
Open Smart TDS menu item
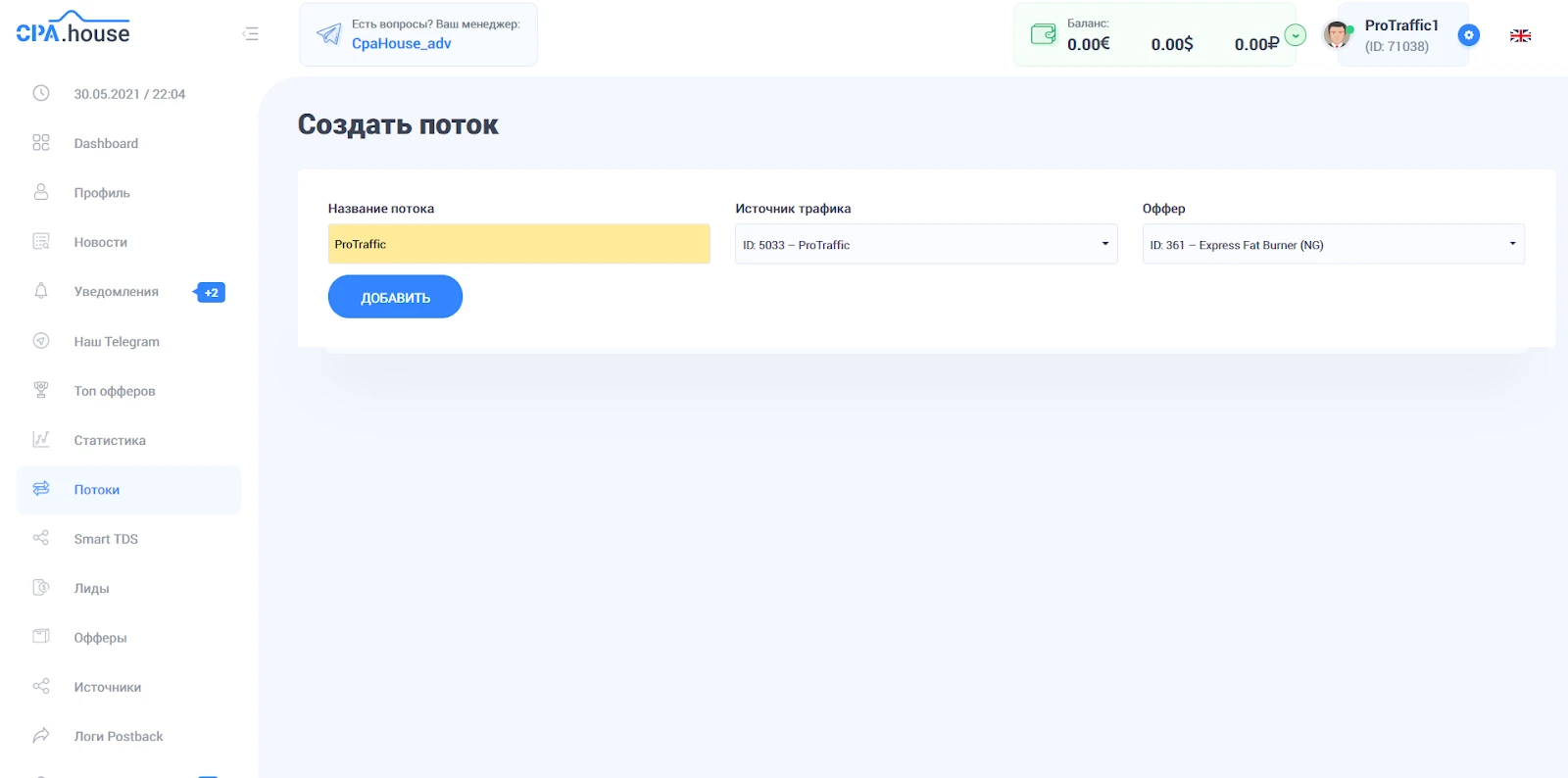click(x=106, y=539)
